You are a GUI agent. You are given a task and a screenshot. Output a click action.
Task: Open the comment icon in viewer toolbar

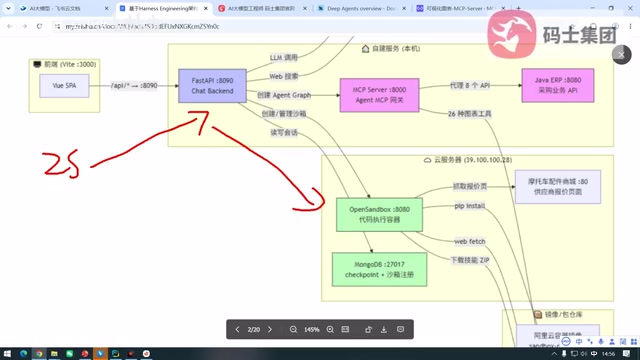pos(400,329)
